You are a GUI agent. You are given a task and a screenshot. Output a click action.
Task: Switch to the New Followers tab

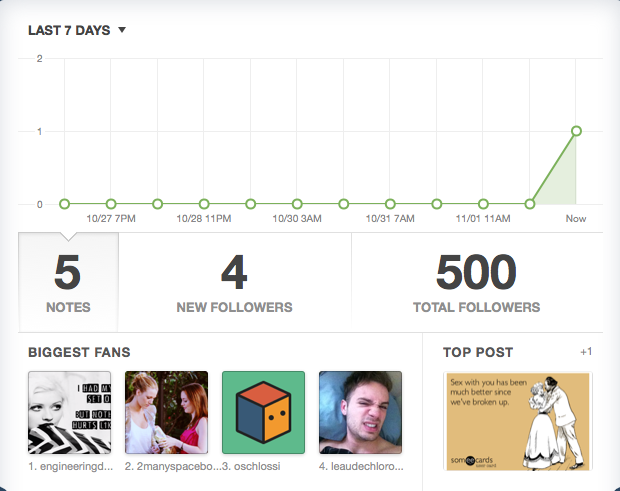point(234,282)
